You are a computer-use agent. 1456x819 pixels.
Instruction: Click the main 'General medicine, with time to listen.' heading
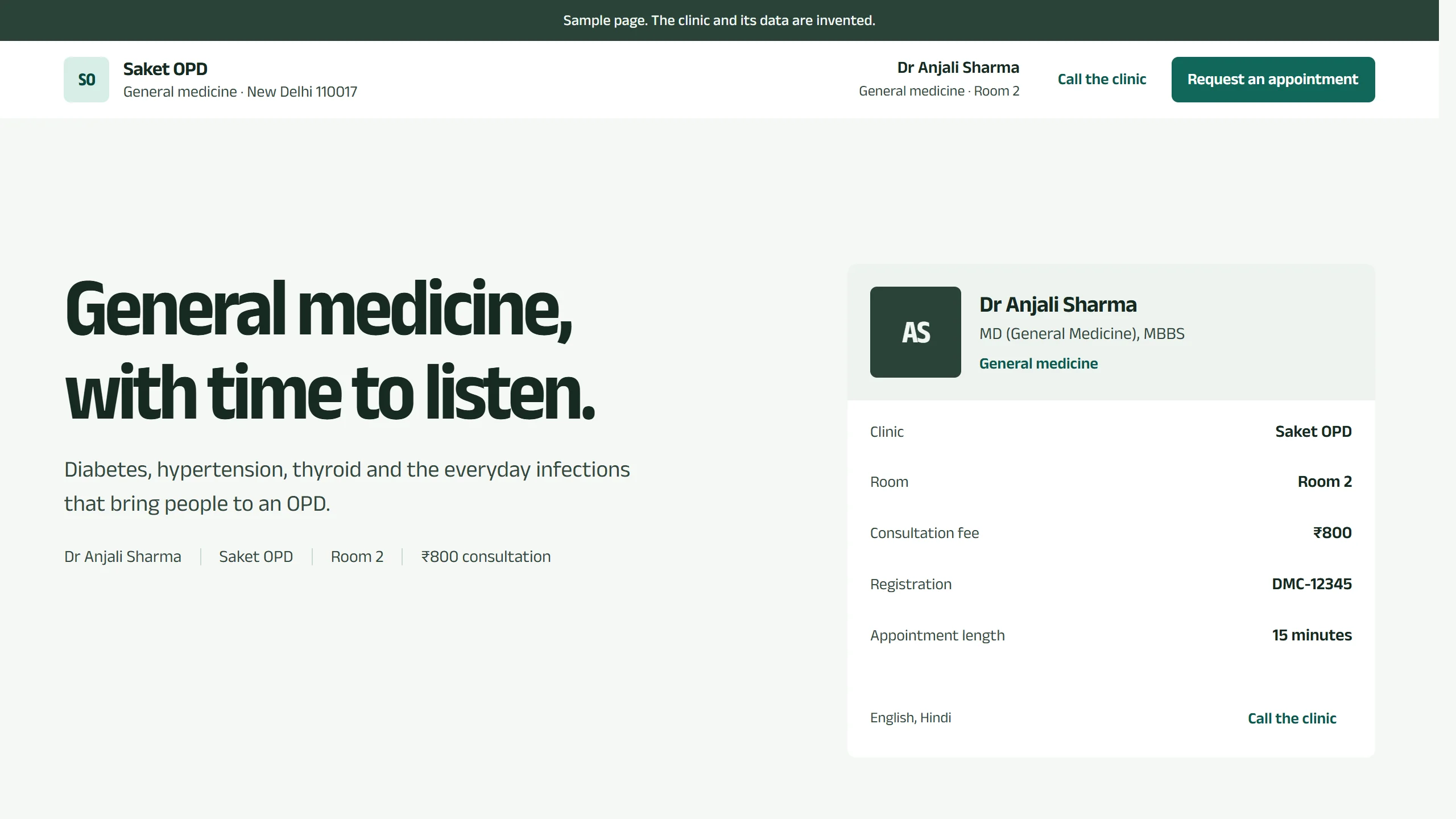point(330,350)
